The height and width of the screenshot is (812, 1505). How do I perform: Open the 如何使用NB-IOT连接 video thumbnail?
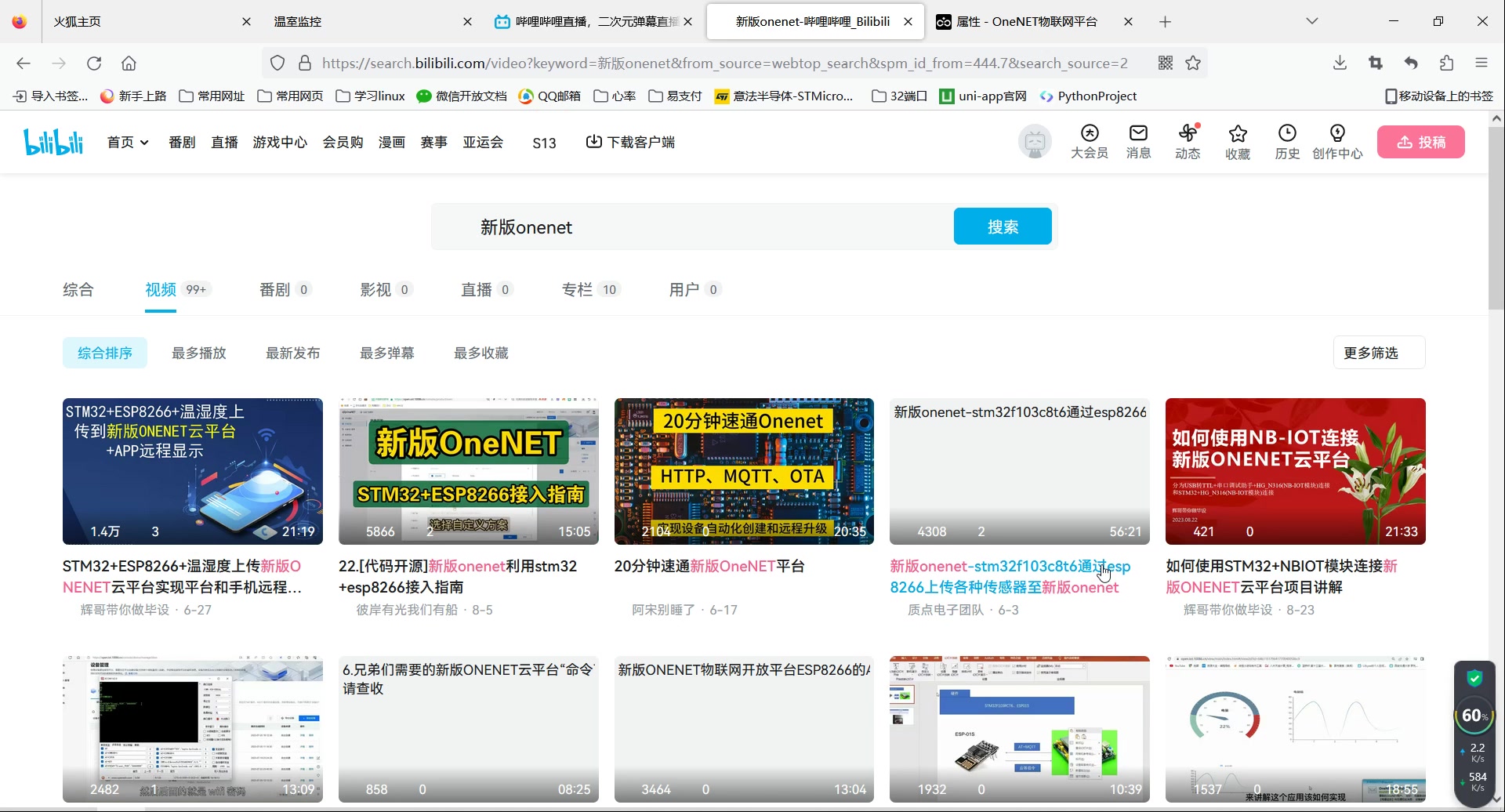point(1295,471)
